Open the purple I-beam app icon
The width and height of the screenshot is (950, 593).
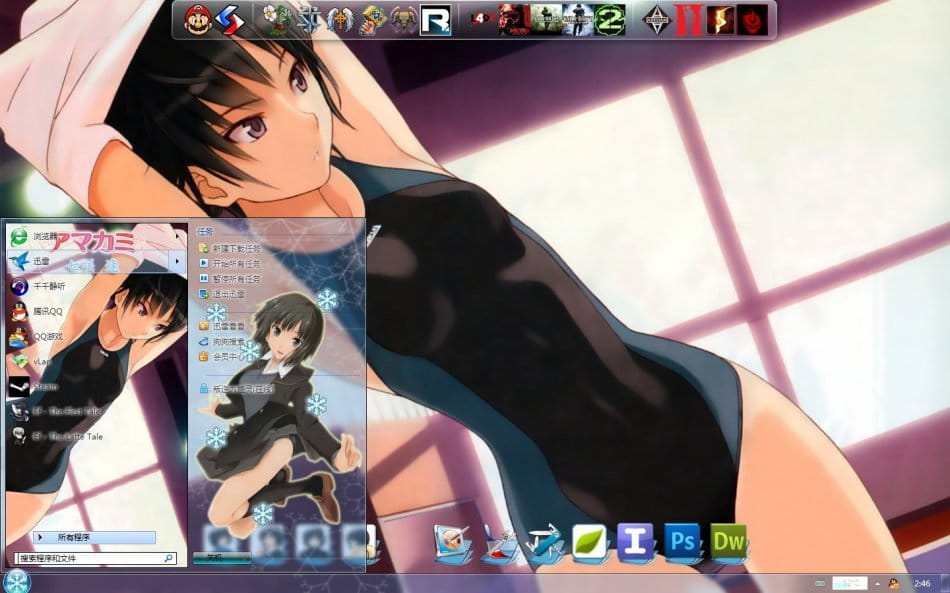(x=636, y=541)
